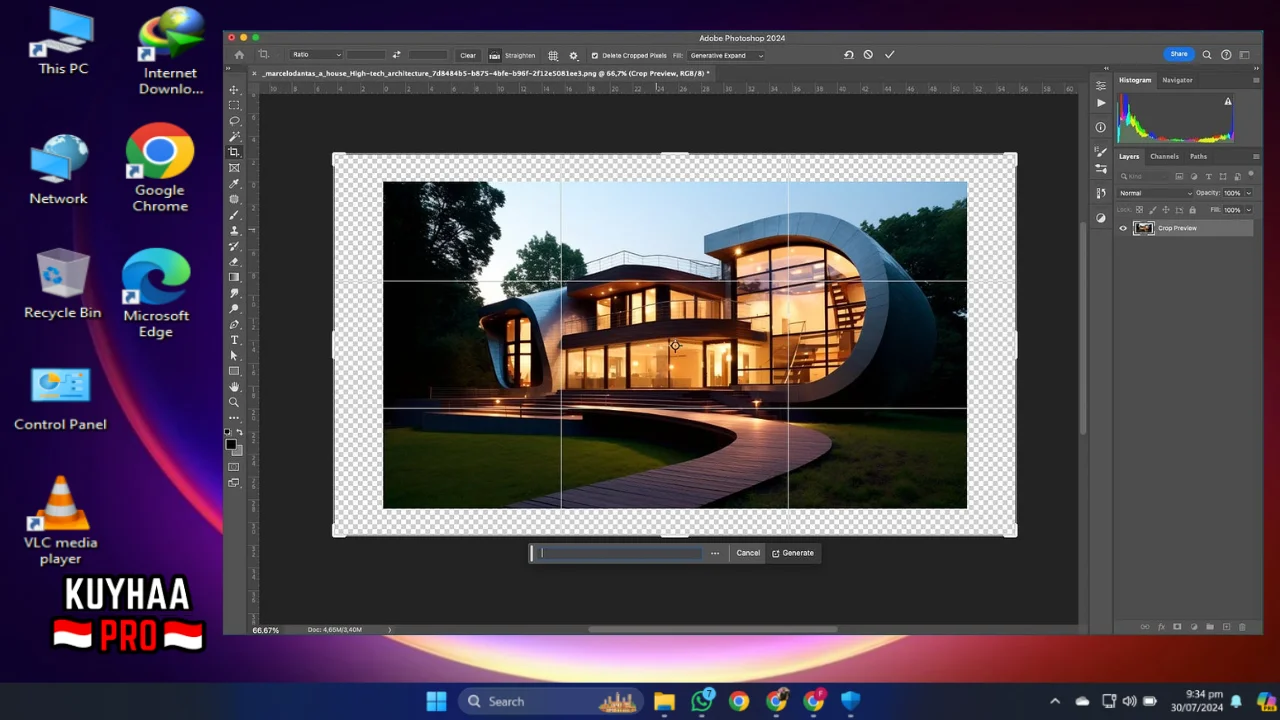The height and width of the screenshot is (720, 1280).
Task: Select the Layers tab
Action: (1129, 156)
